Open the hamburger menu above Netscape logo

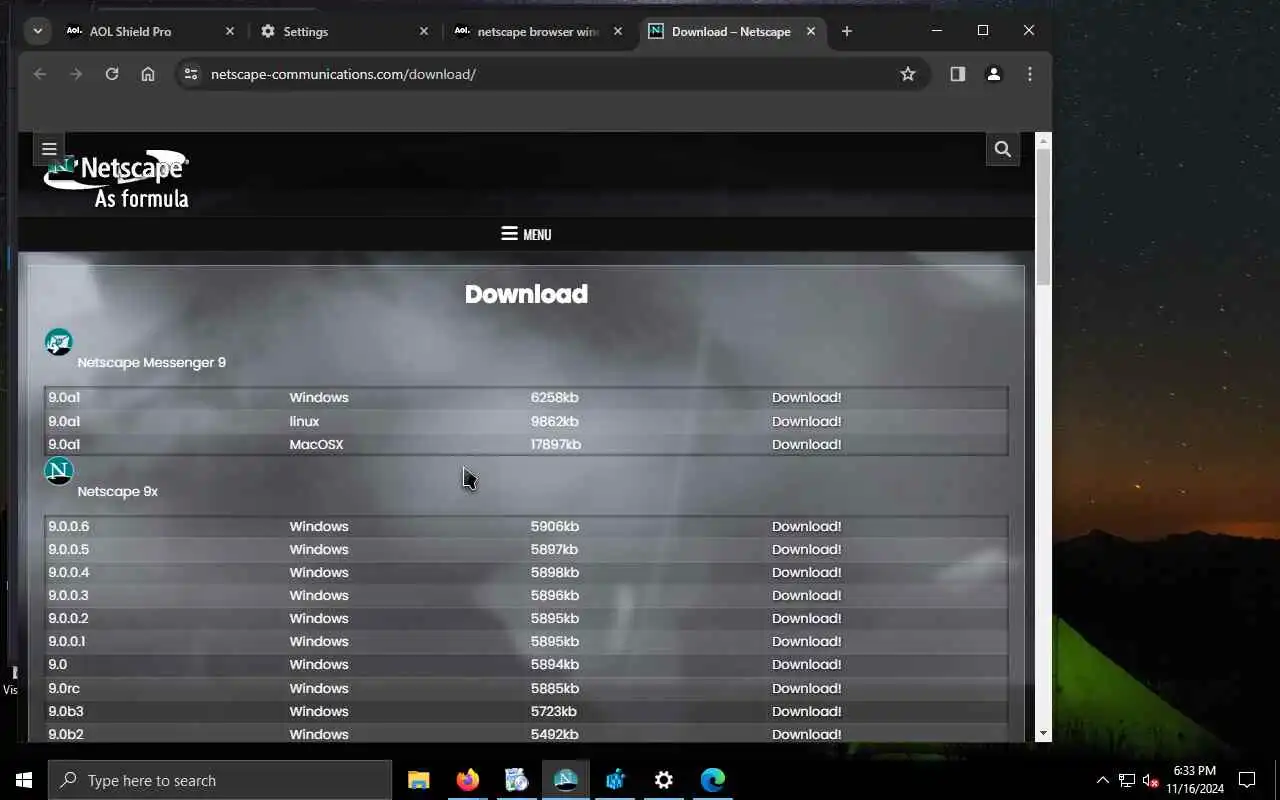tap(49, 149)
